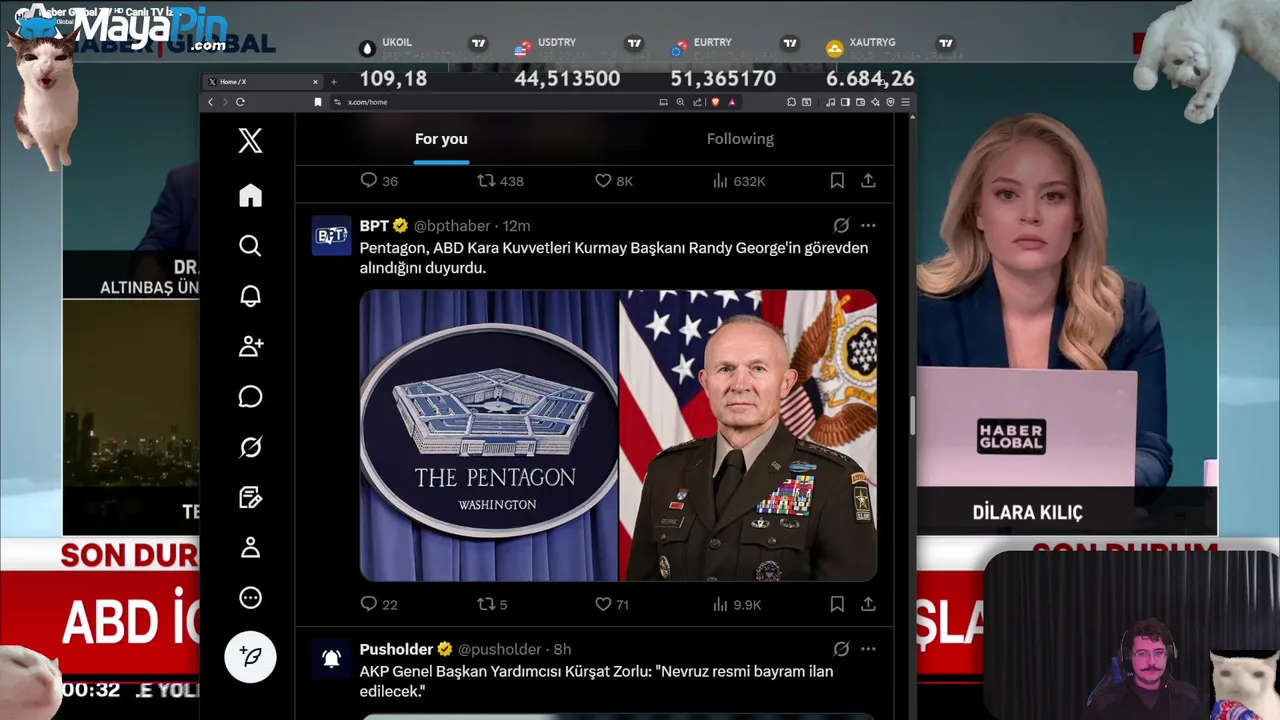
Task: Switch to the Following tab
Action: tap(740, 139)
